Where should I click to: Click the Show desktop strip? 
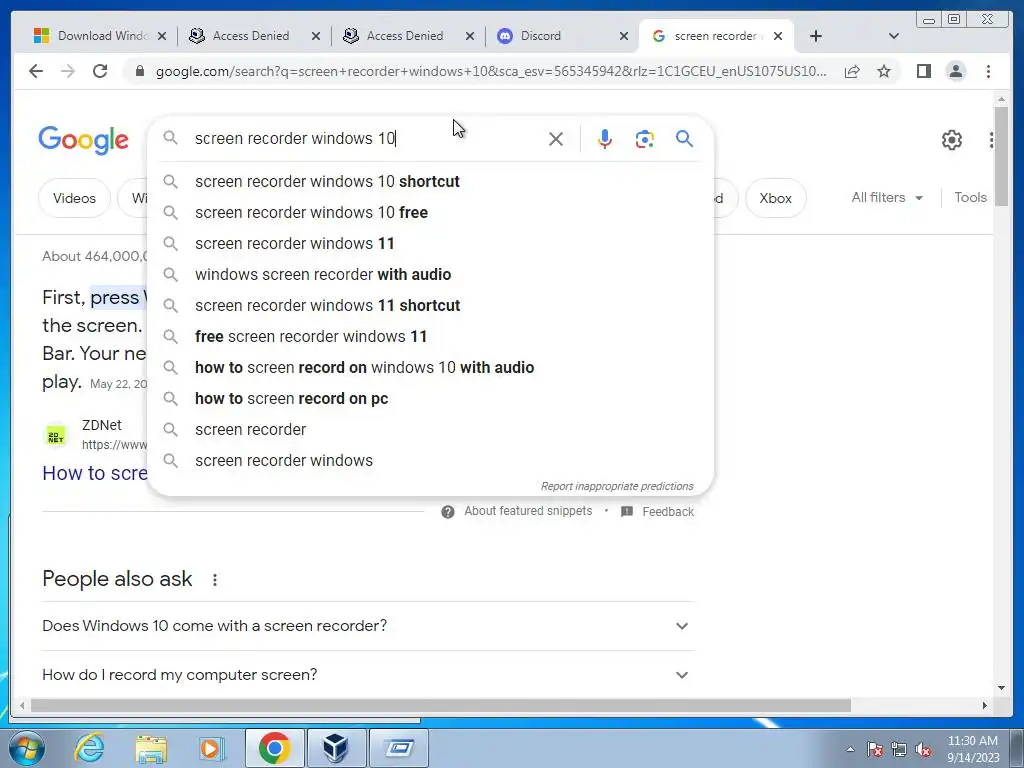point(1017,748)
